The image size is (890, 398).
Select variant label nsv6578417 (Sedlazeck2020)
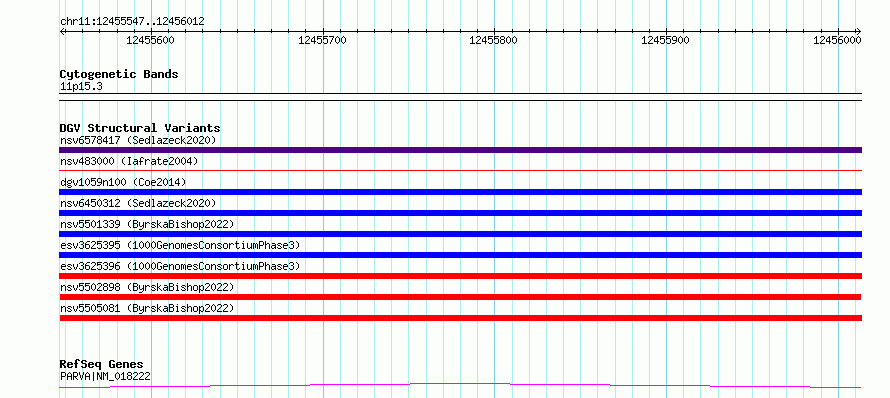[138, 140]
